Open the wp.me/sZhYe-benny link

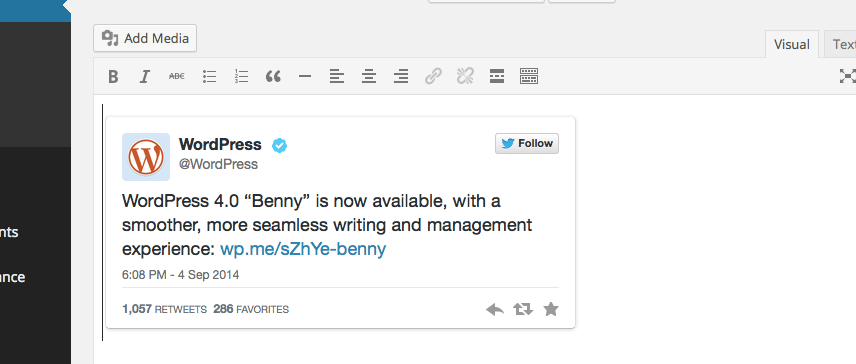[x=303, y=249]
